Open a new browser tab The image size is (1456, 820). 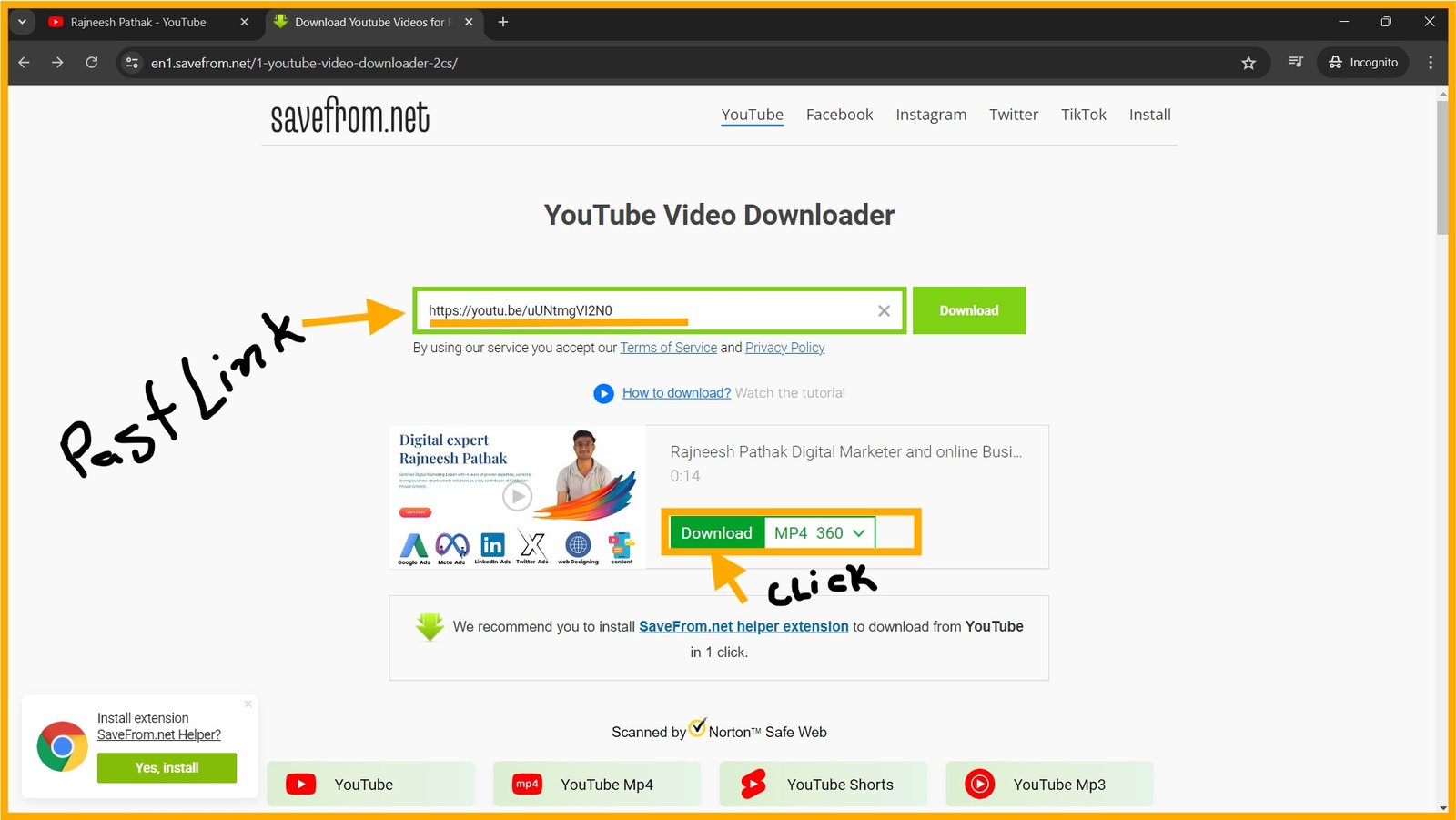[x=502, y=22]
